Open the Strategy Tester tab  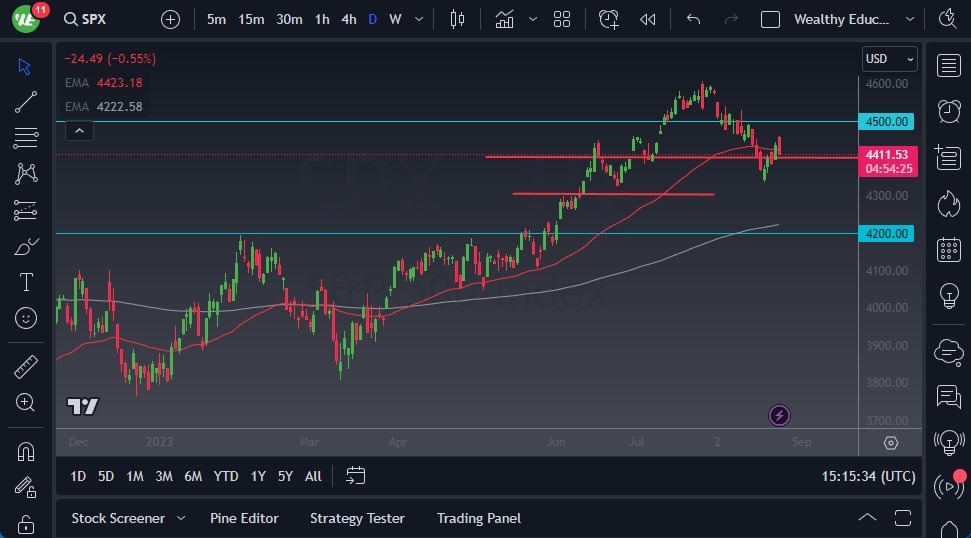click(357, 518)
